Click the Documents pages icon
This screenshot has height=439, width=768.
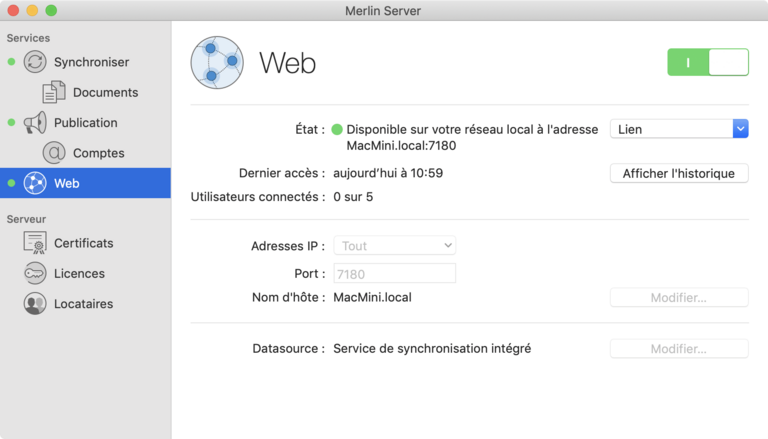tap(54, 92)
